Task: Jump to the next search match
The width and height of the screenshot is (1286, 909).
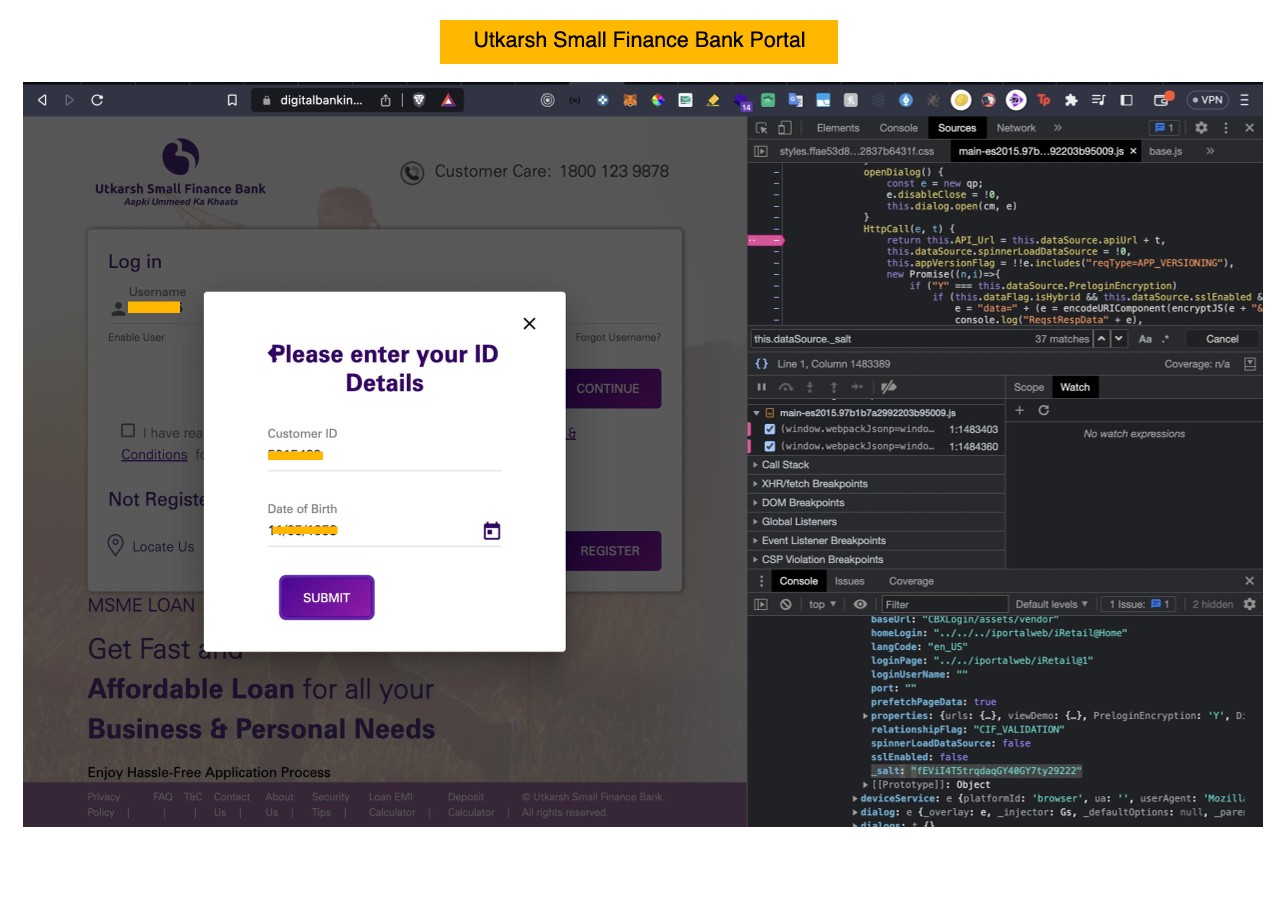Action: coord(1119,339)
